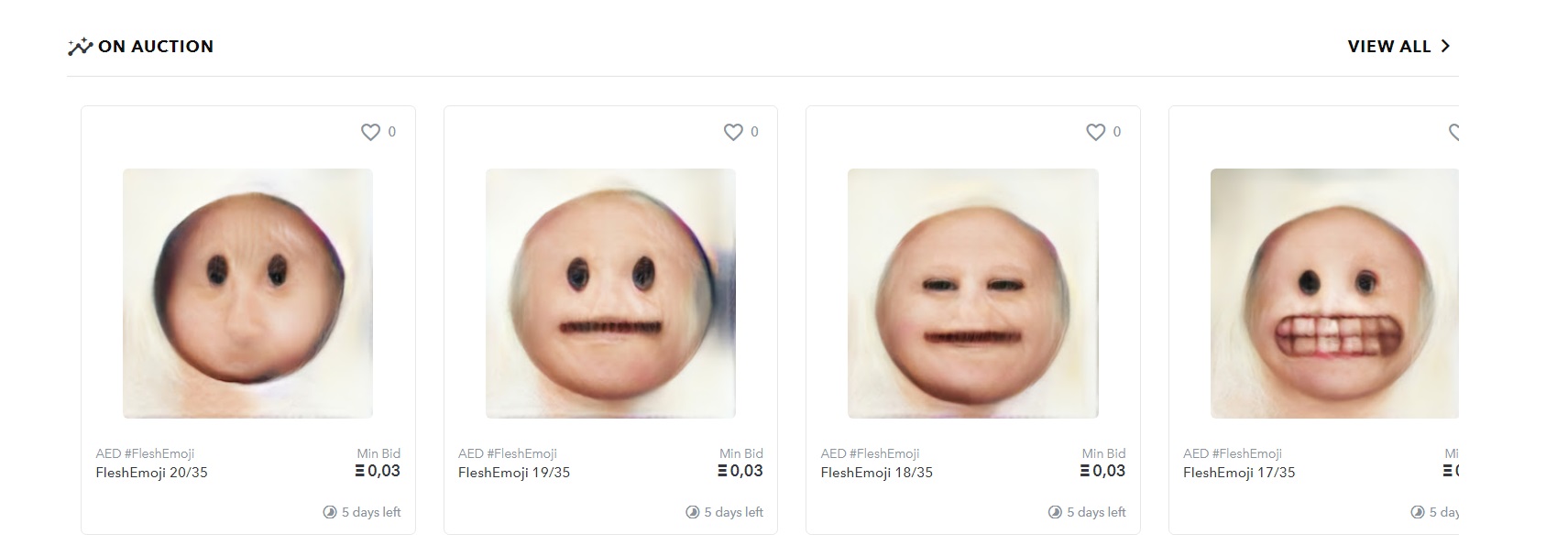Open grinning FleshEmoji 17/35 thumbnail

(x=1333, y=293)
